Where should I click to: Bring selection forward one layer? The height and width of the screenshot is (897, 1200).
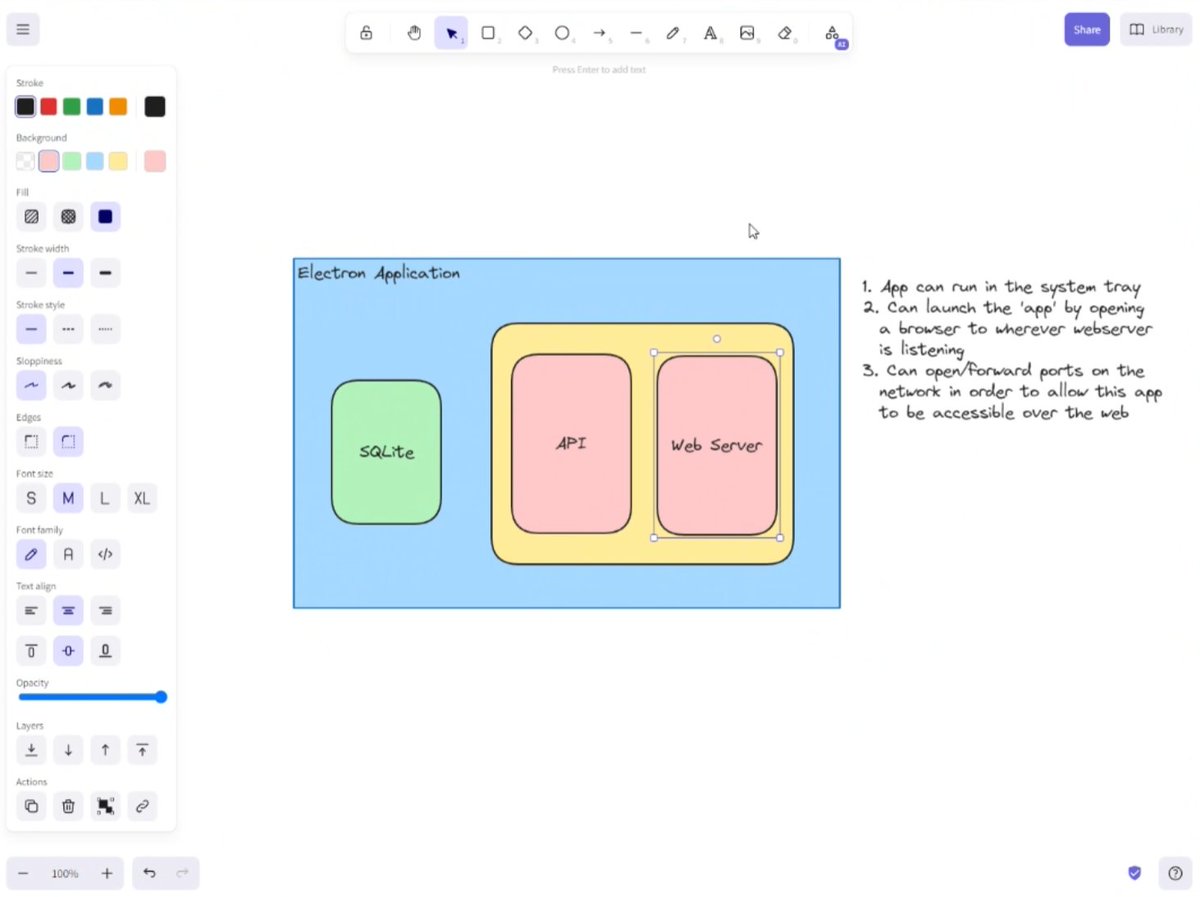point(105,750)
